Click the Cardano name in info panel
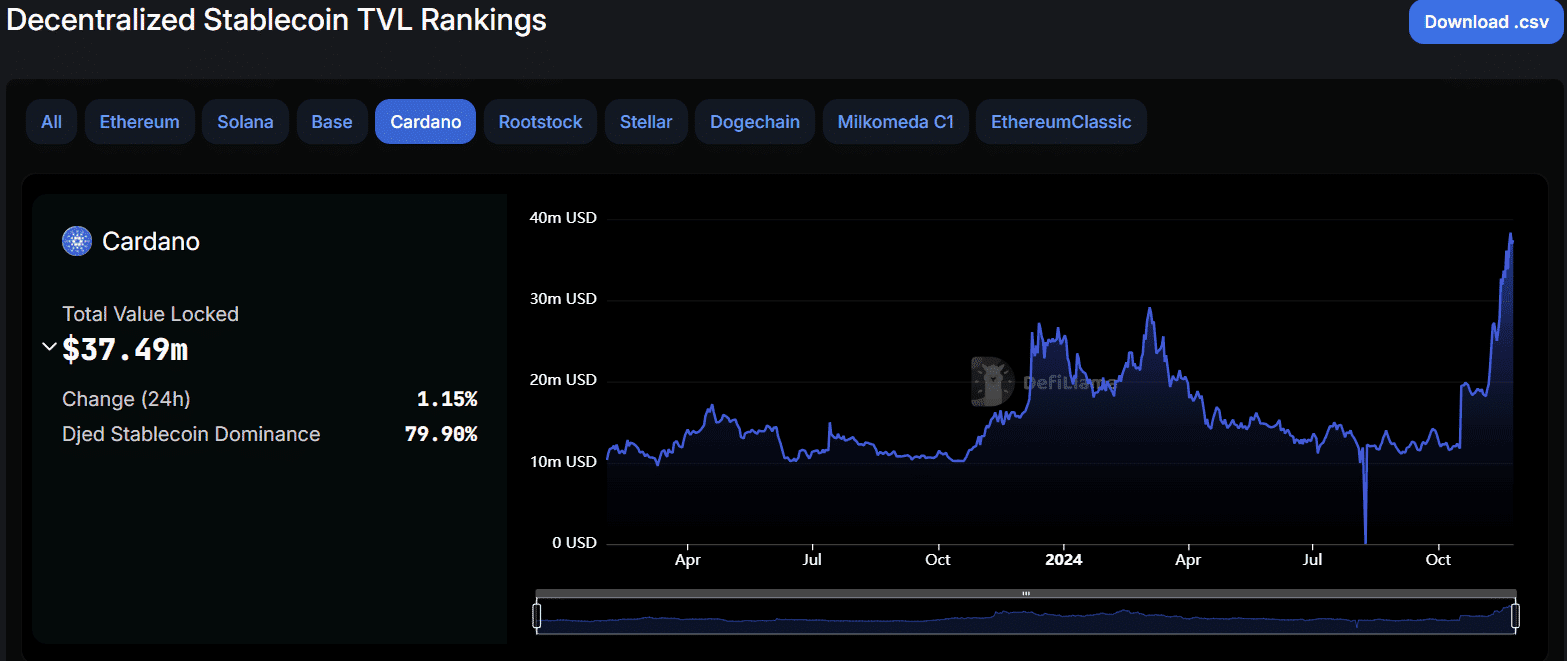Image resolution: width=1567 pixels, height=661 pixels. [151, 241]
